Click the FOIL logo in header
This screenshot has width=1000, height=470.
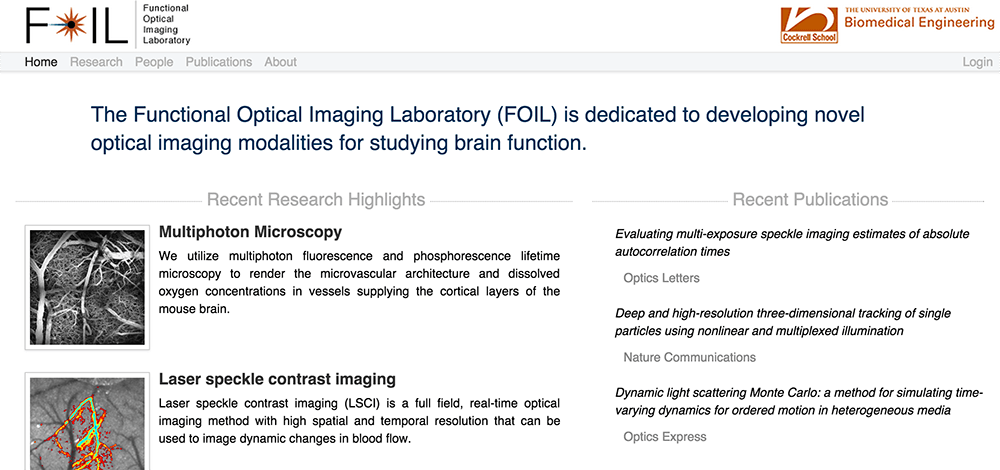[x=76, y=25]
